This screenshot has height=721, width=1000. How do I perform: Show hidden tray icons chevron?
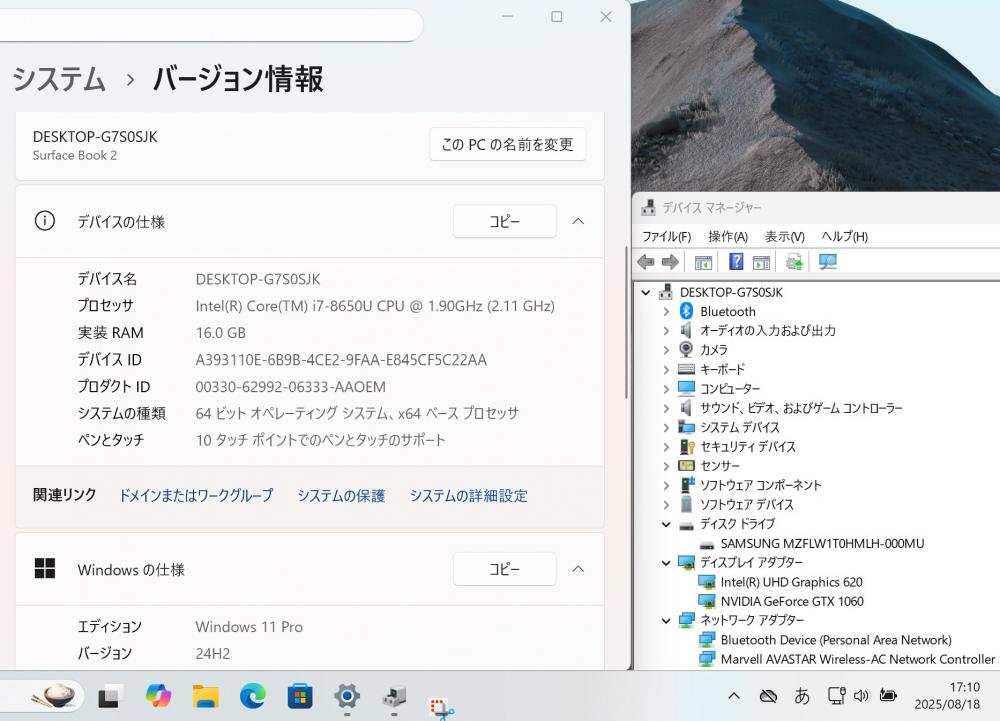click(x=733, y=696)
